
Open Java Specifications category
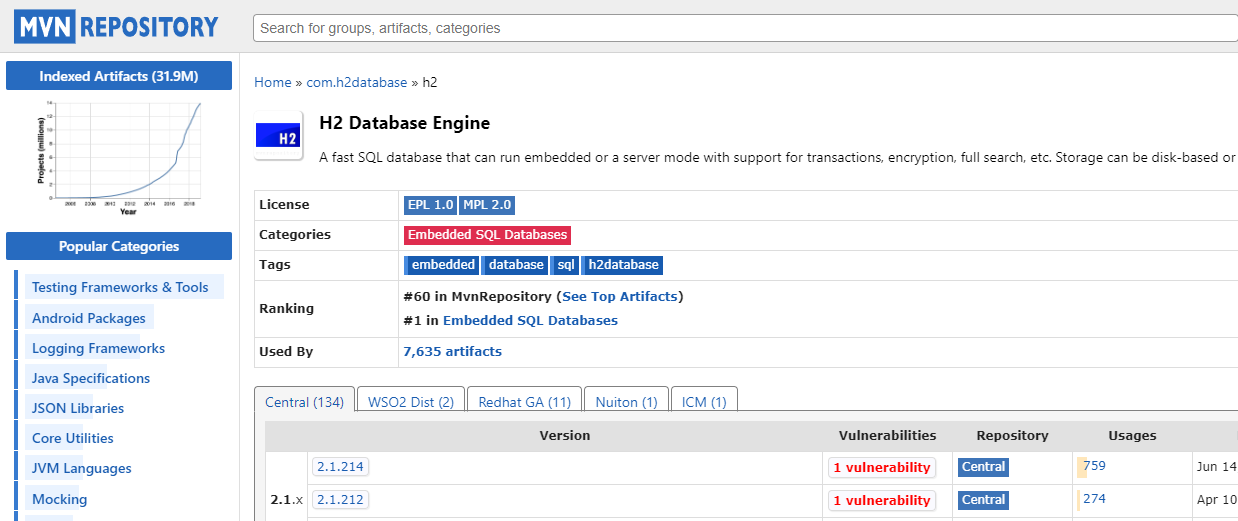(91, 378)
